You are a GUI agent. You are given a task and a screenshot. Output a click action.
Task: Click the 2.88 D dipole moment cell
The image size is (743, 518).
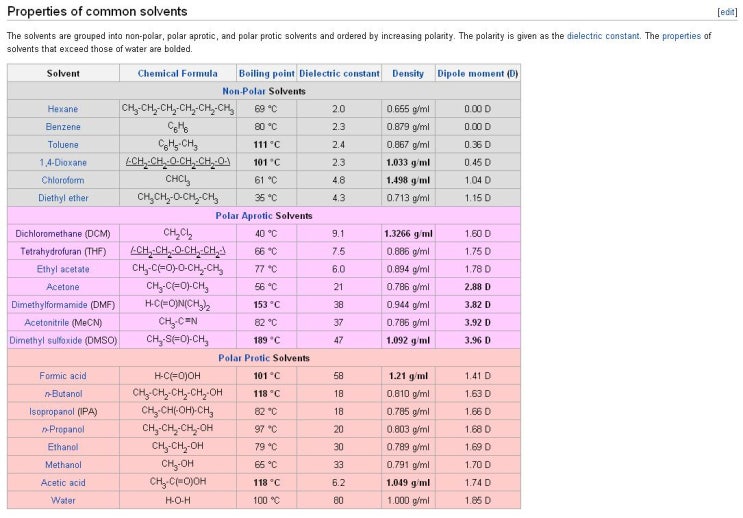478,287
